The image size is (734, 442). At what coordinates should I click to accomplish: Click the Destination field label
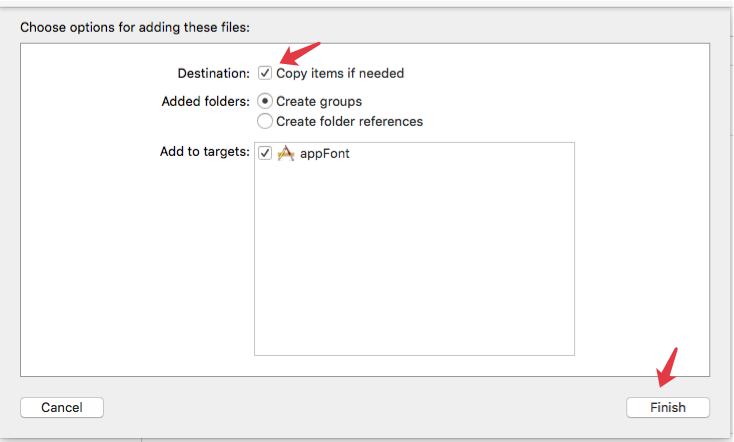214,73
